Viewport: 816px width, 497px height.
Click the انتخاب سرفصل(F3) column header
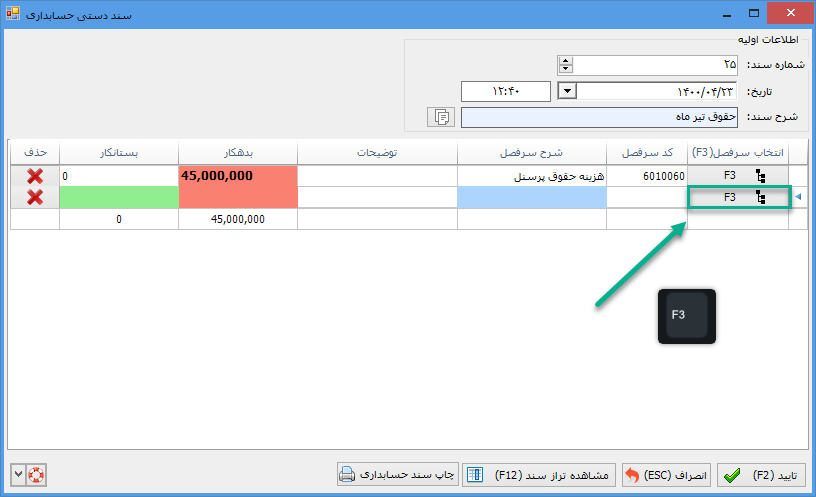click(738, 152)
